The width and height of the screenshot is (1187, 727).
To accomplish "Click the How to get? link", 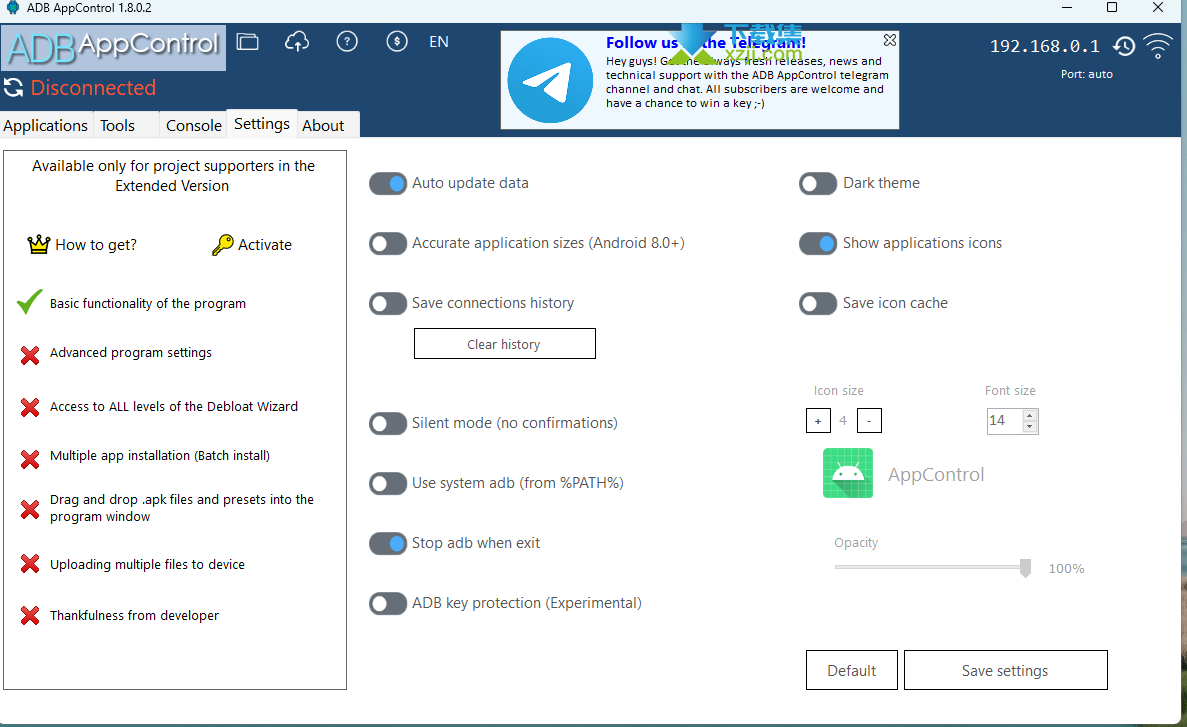I will [96, 245].
